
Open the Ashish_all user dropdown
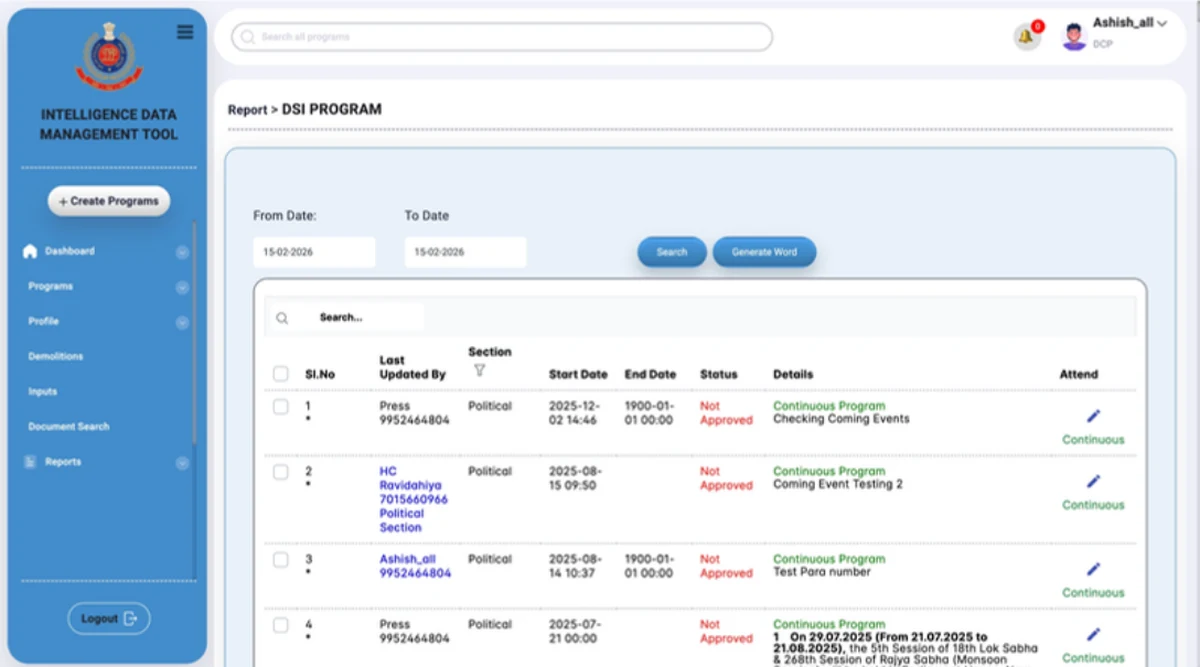coord(1130,23)
